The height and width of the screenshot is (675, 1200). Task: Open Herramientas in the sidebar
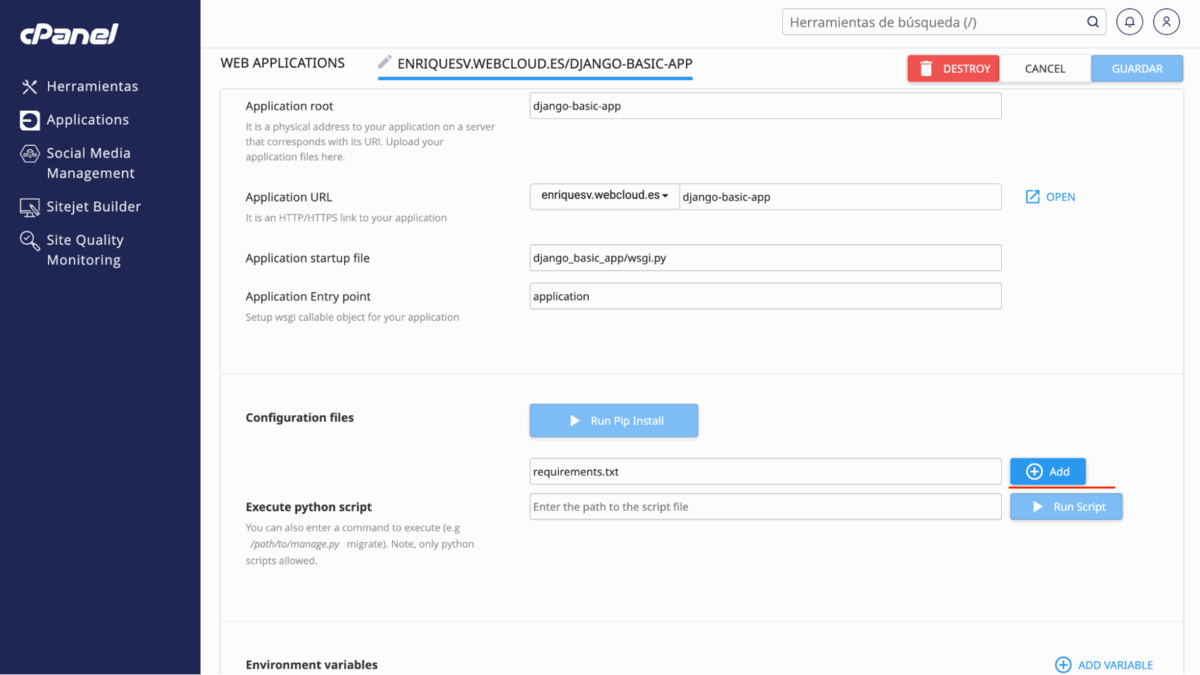click(x=92, y=86)
